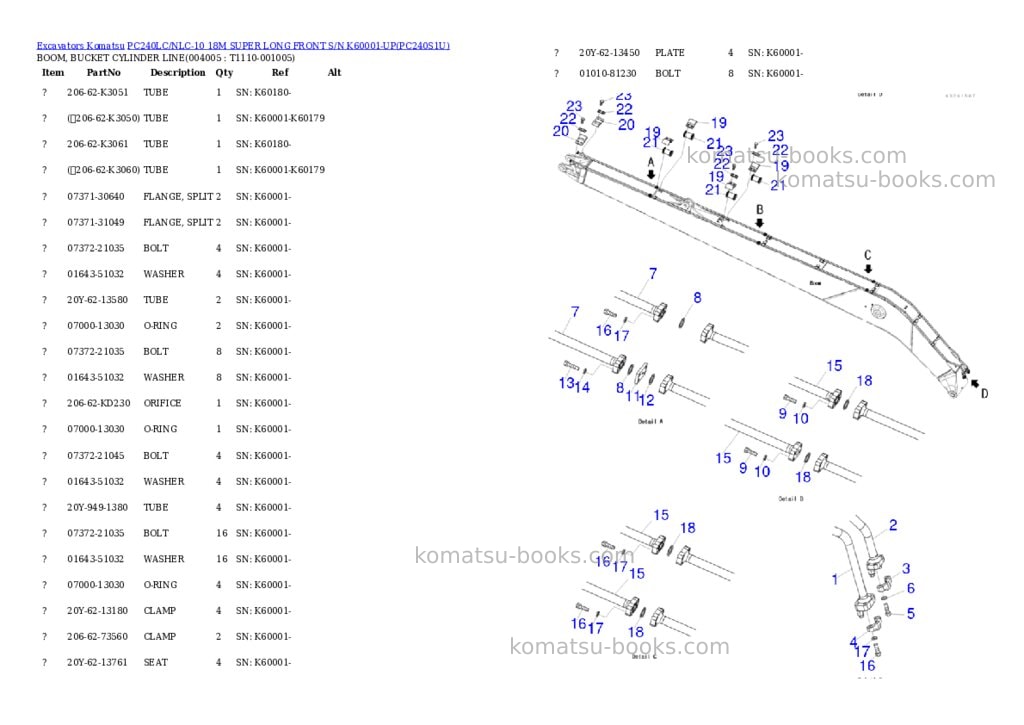The width and height of the screenshot is (1024, 725).
Task: Click the Item column header
Action: pos(53,72)
